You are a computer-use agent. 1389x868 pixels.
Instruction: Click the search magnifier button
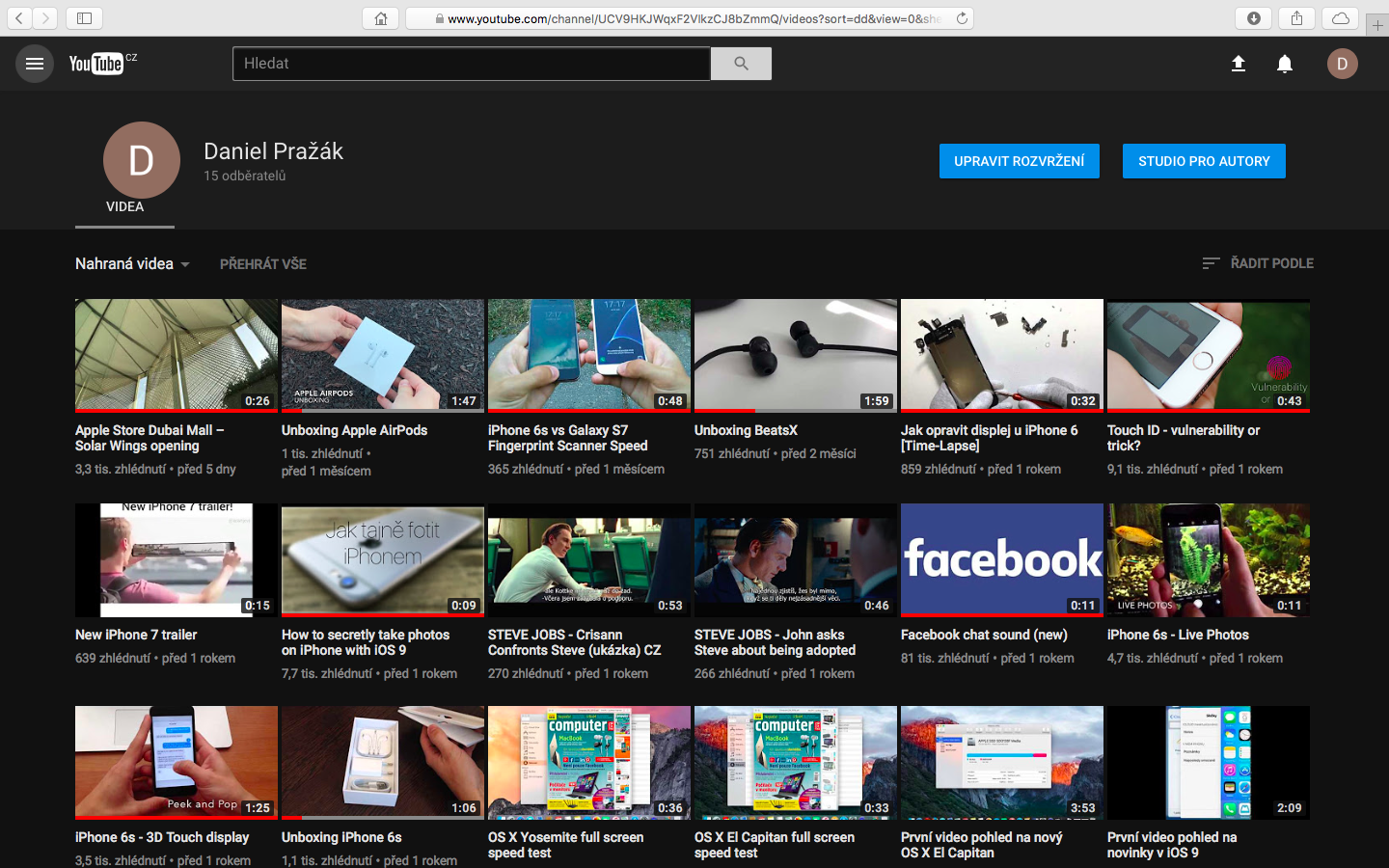(741, 64)
